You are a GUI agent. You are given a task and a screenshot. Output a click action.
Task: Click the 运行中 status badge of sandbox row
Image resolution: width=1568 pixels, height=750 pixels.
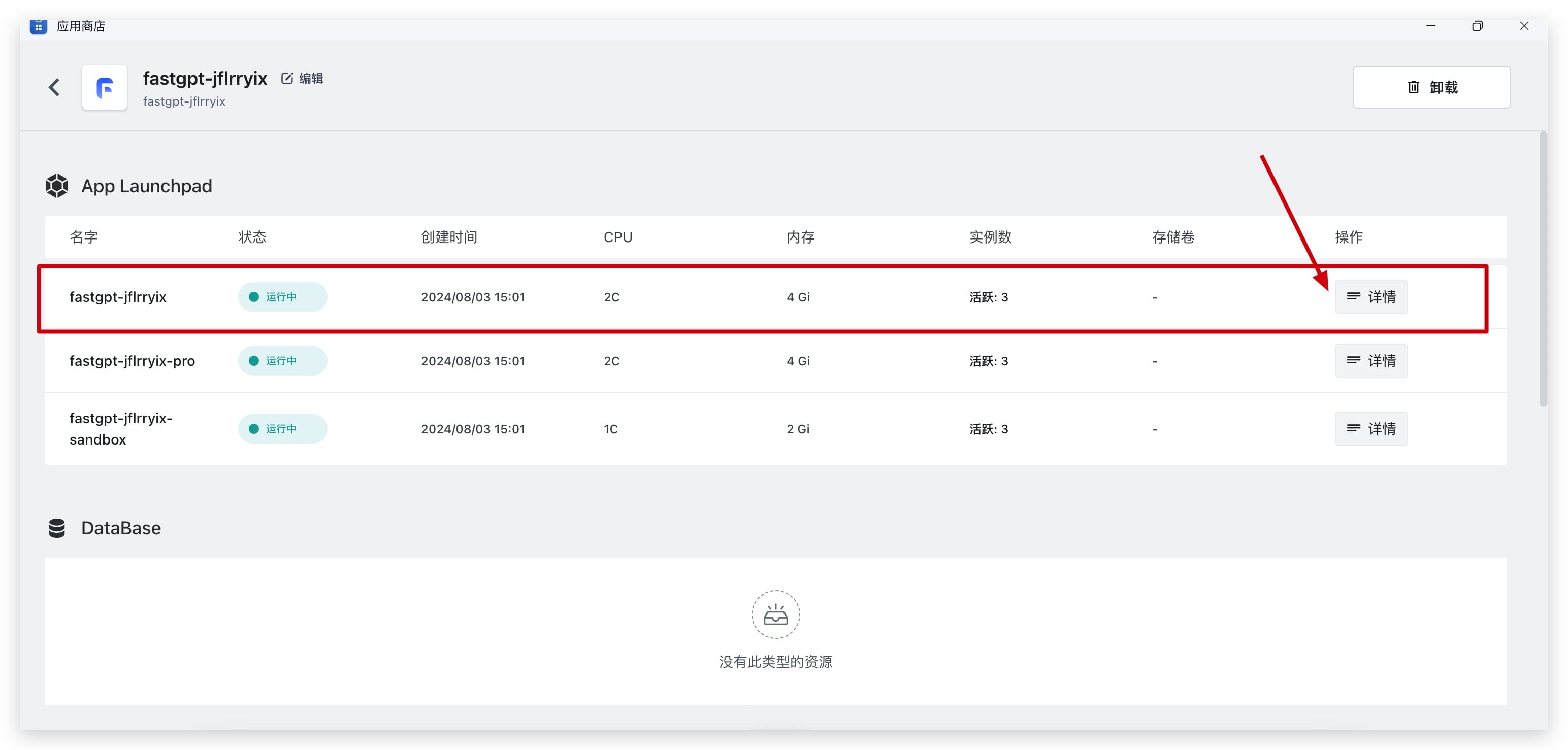click(x=282, y=429)
